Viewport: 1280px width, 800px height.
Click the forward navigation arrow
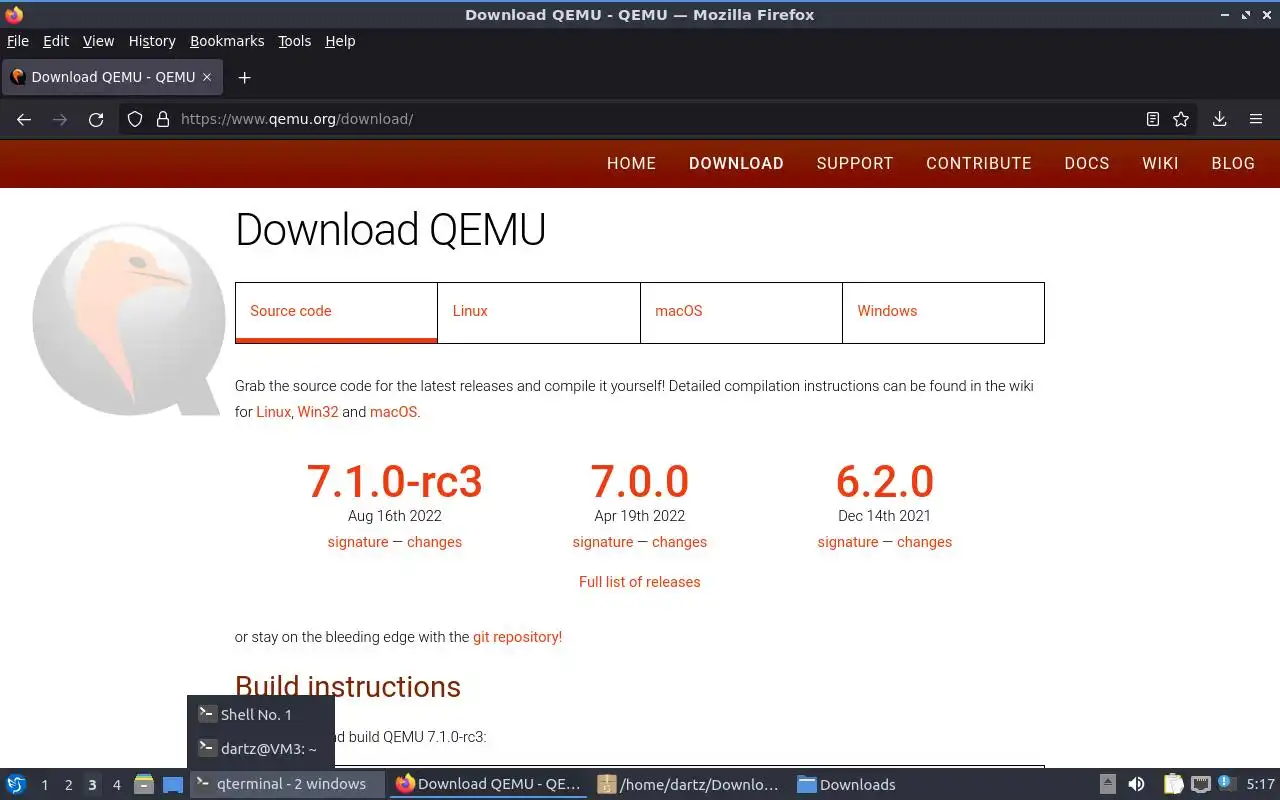click(60, 119)
